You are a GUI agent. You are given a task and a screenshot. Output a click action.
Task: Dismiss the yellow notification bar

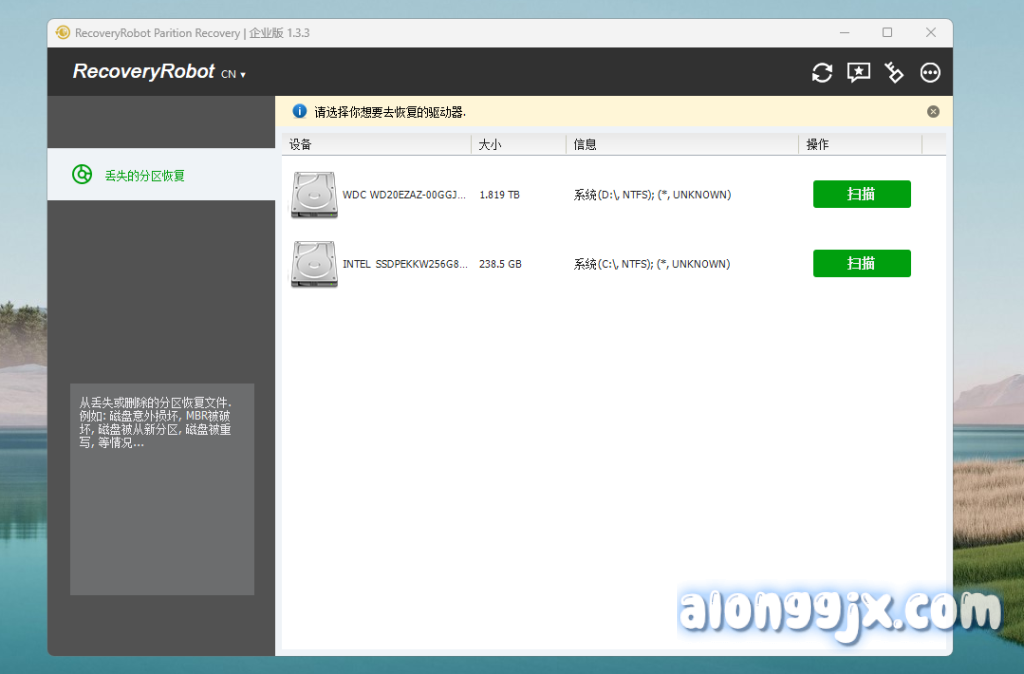[933, 111]
